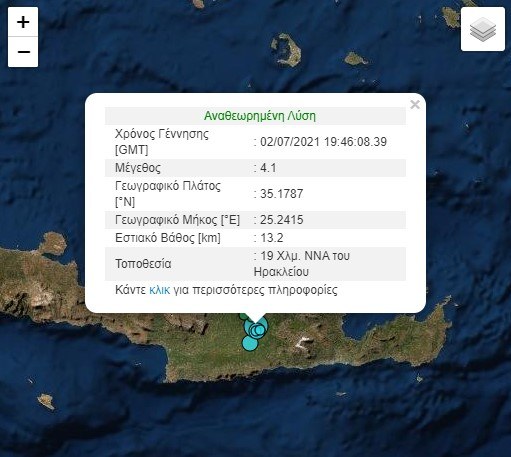Image resolution: width=511 pixels, height=457 pixels.
Task: Click the 'Τοποθεσία' label
Action: click(x=143, y=264)
